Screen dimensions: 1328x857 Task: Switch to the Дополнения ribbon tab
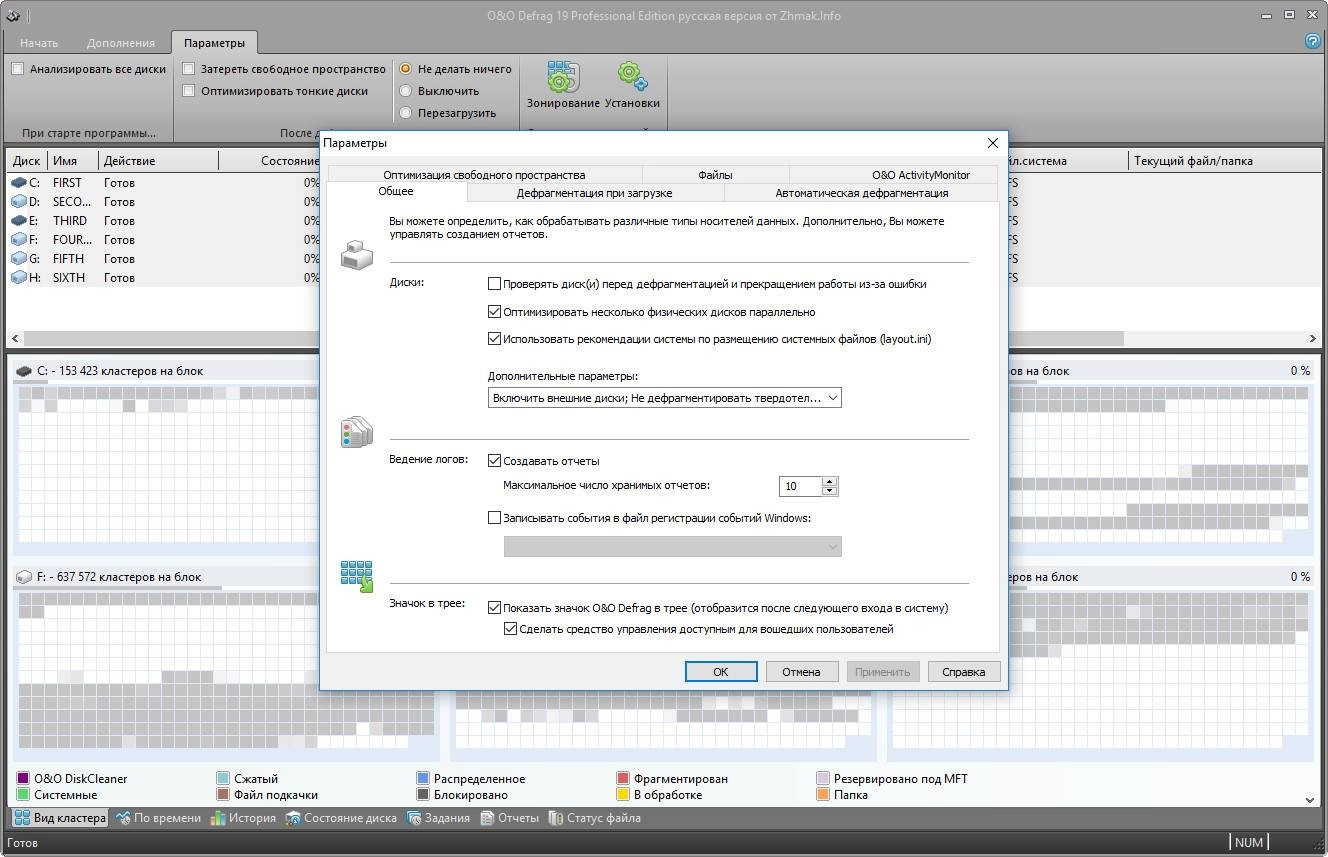(x=121, y=43)
